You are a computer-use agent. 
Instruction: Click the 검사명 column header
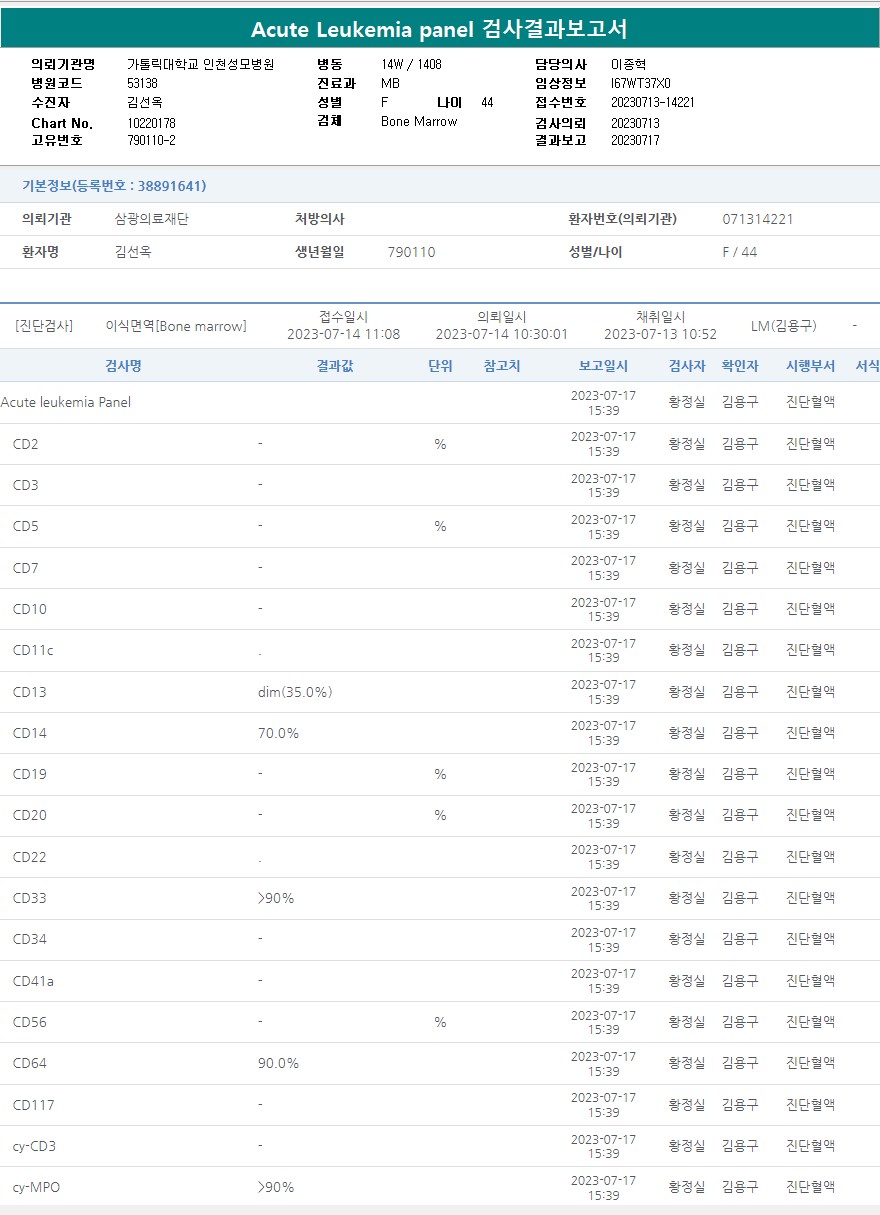click(123, 366)
